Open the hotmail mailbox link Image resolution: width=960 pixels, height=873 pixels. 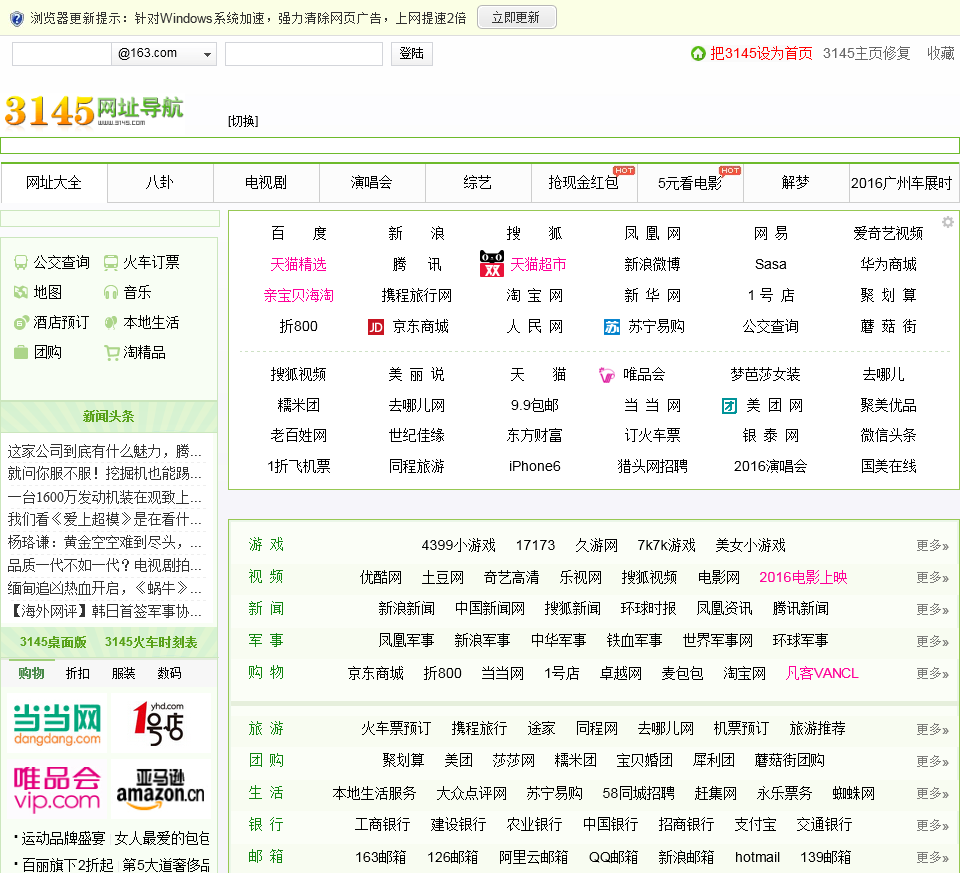click(x=757, y=857)
